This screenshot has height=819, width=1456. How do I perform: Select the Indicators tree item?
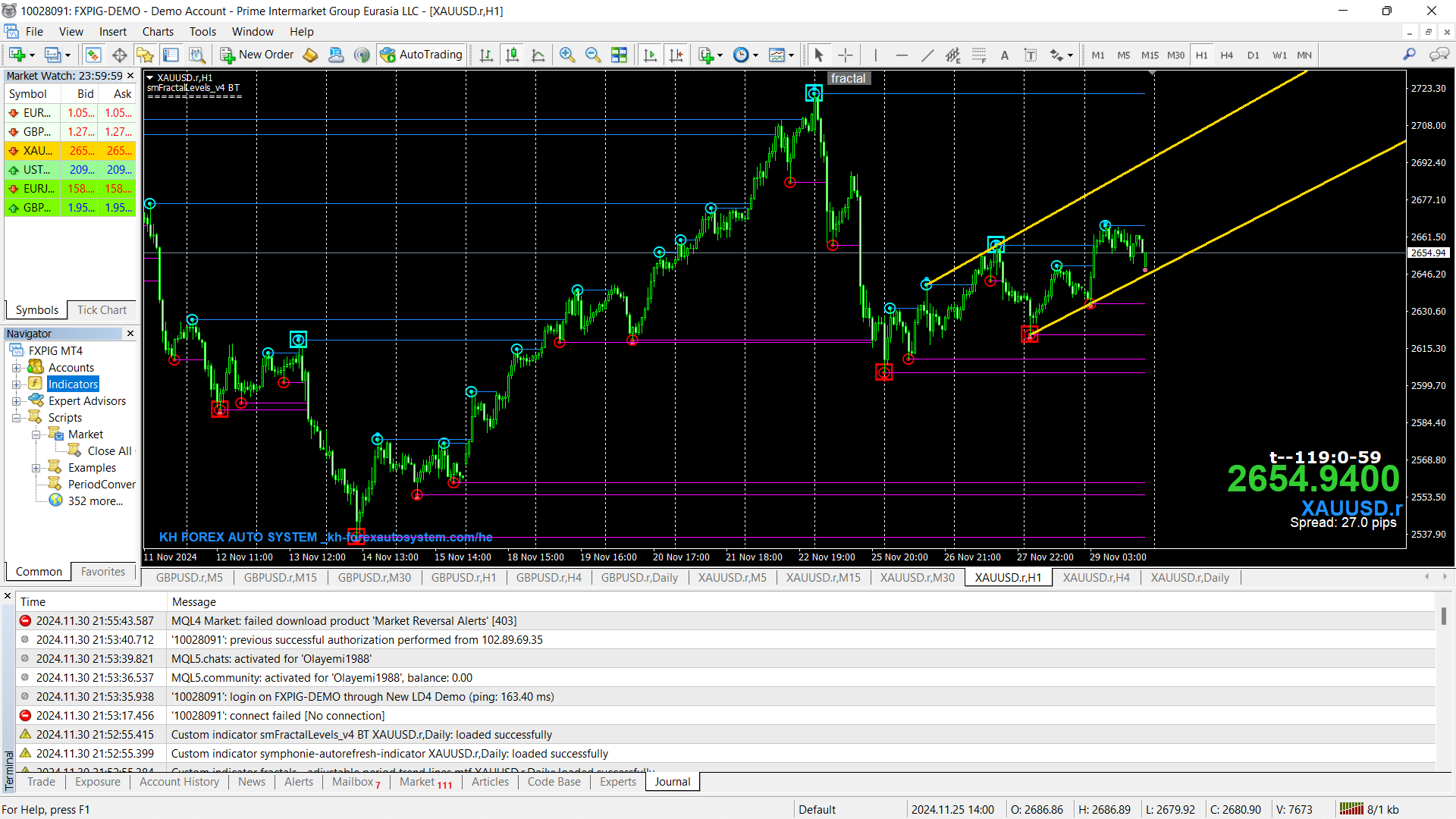73,384
